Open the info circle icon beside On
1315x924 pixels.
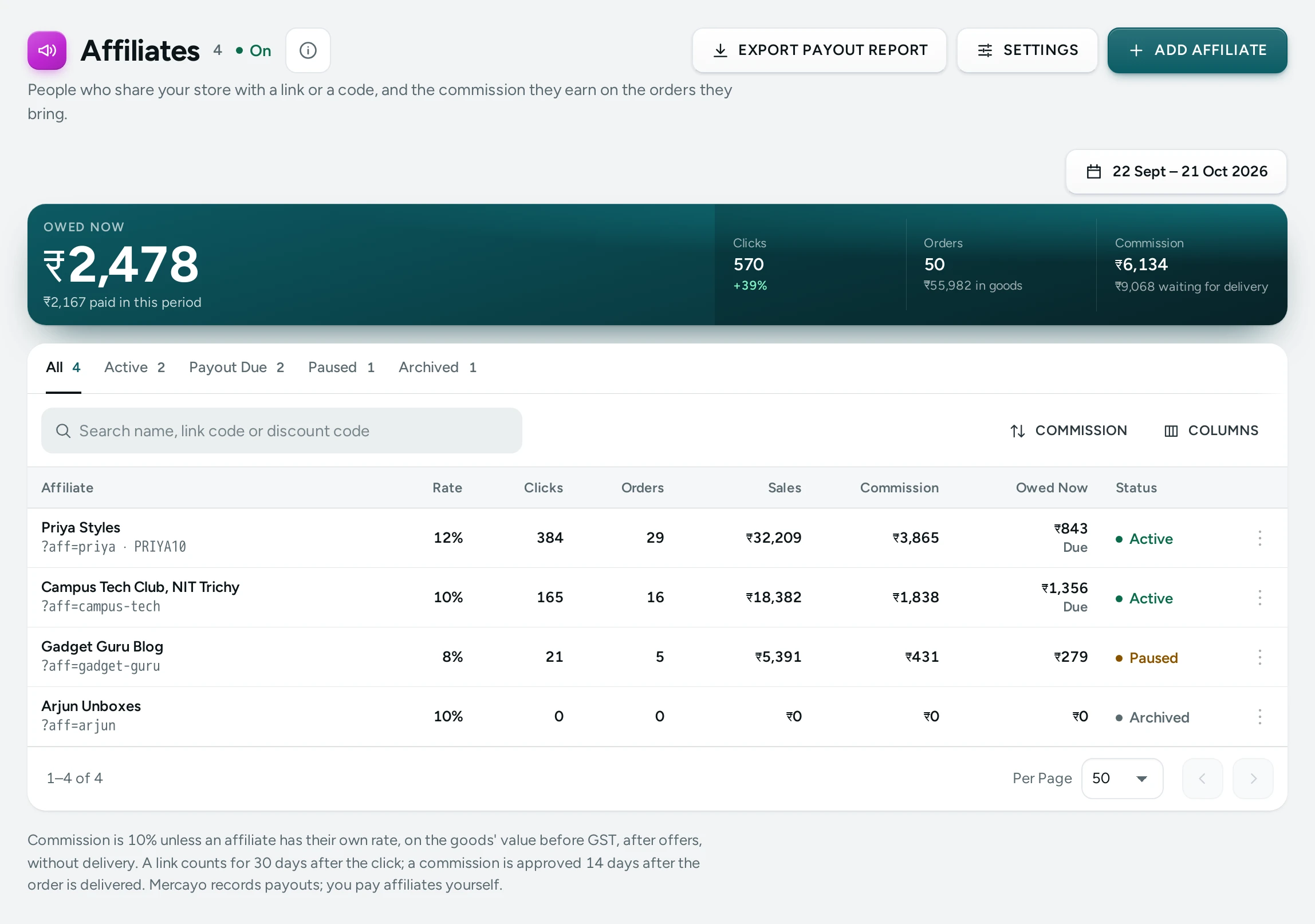(x=308, y=50)
